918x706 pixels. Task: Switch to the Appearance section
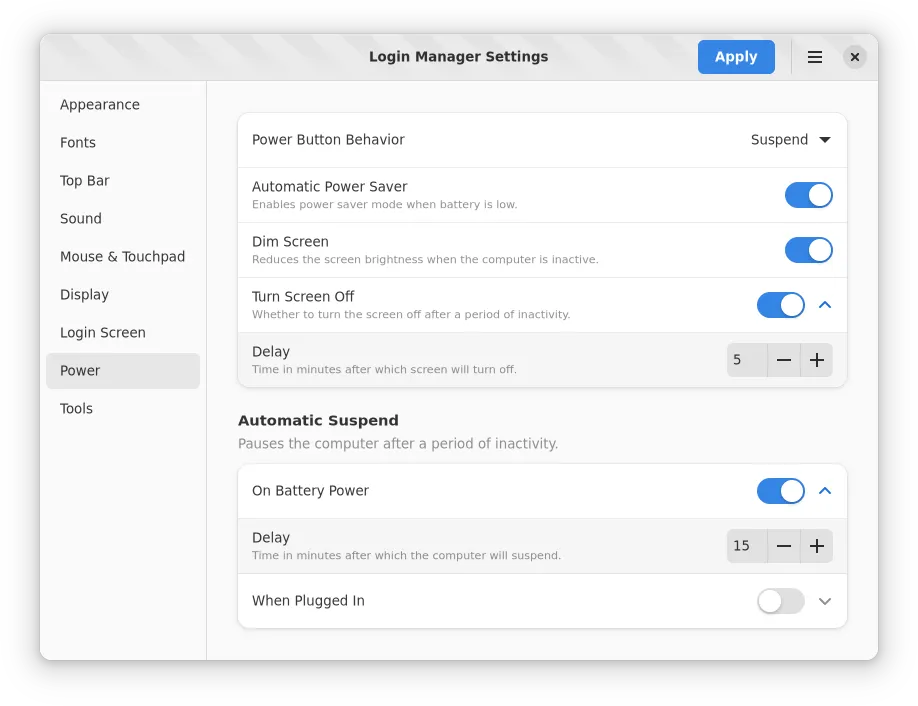pyautogui.click(x=100, y=105)
